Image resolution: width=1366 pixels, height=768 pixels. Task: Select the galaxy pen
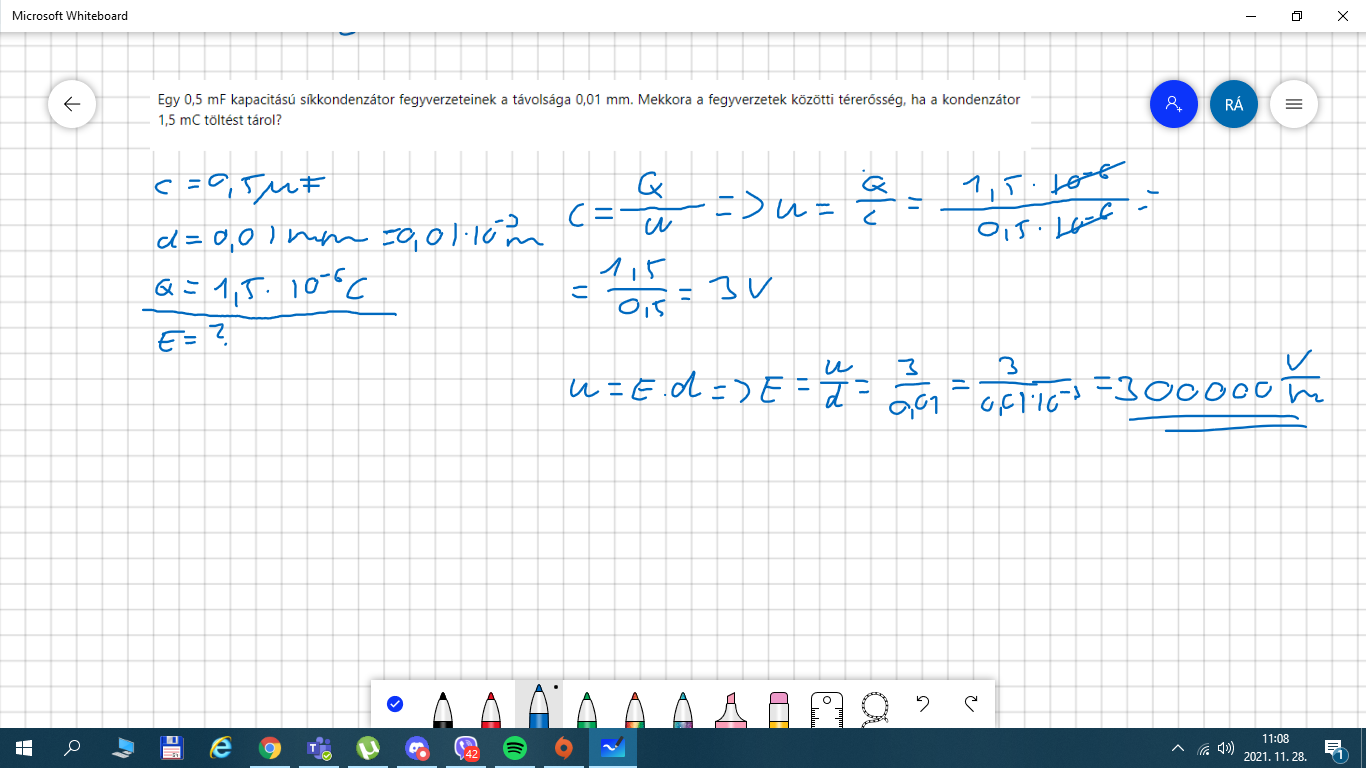pos(683,708)
